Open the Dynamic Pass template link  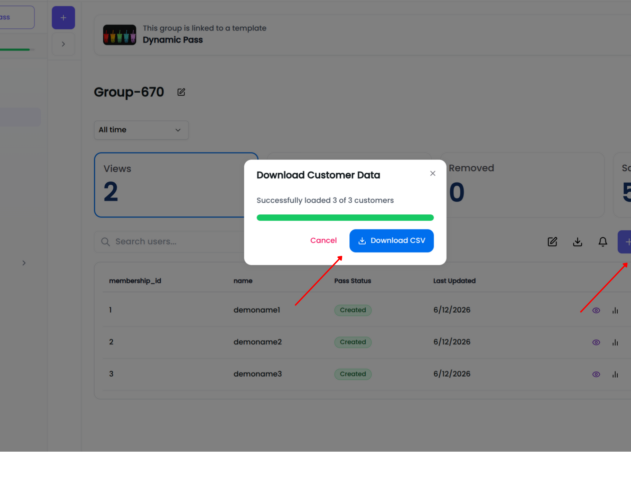(173, 40)
